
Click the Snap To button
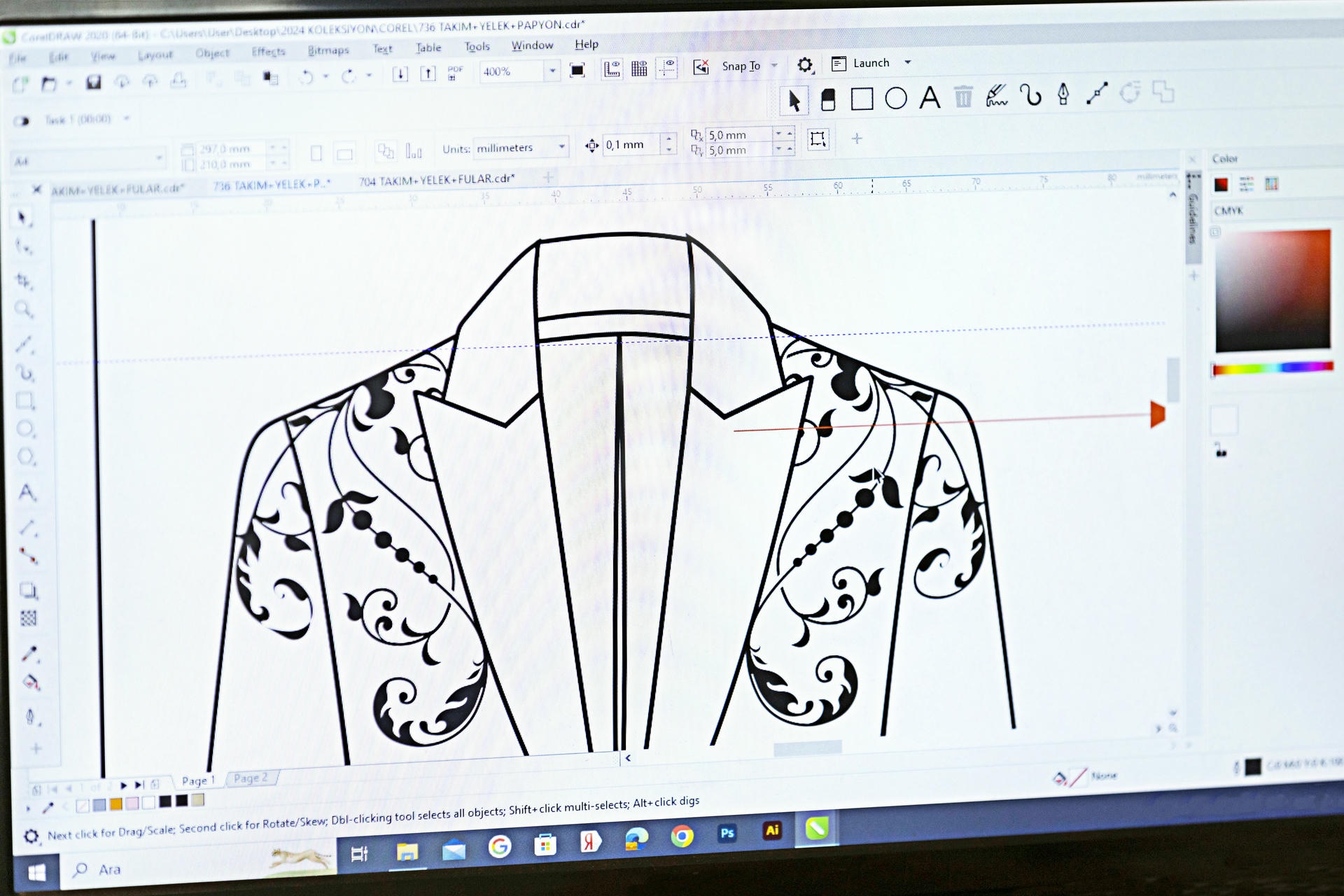741,66
